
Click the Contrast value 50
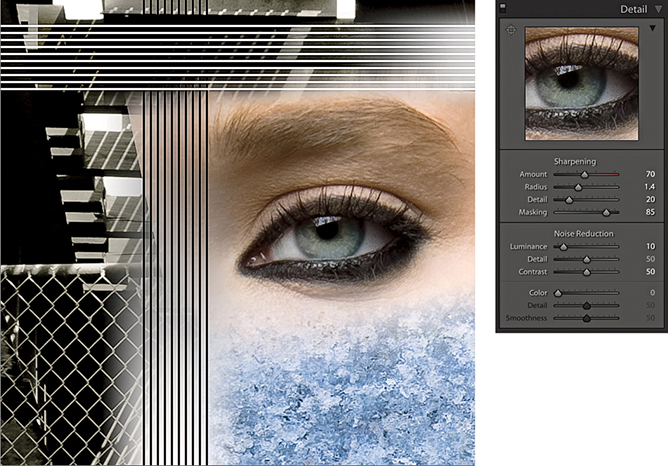(x=650, y=271)
